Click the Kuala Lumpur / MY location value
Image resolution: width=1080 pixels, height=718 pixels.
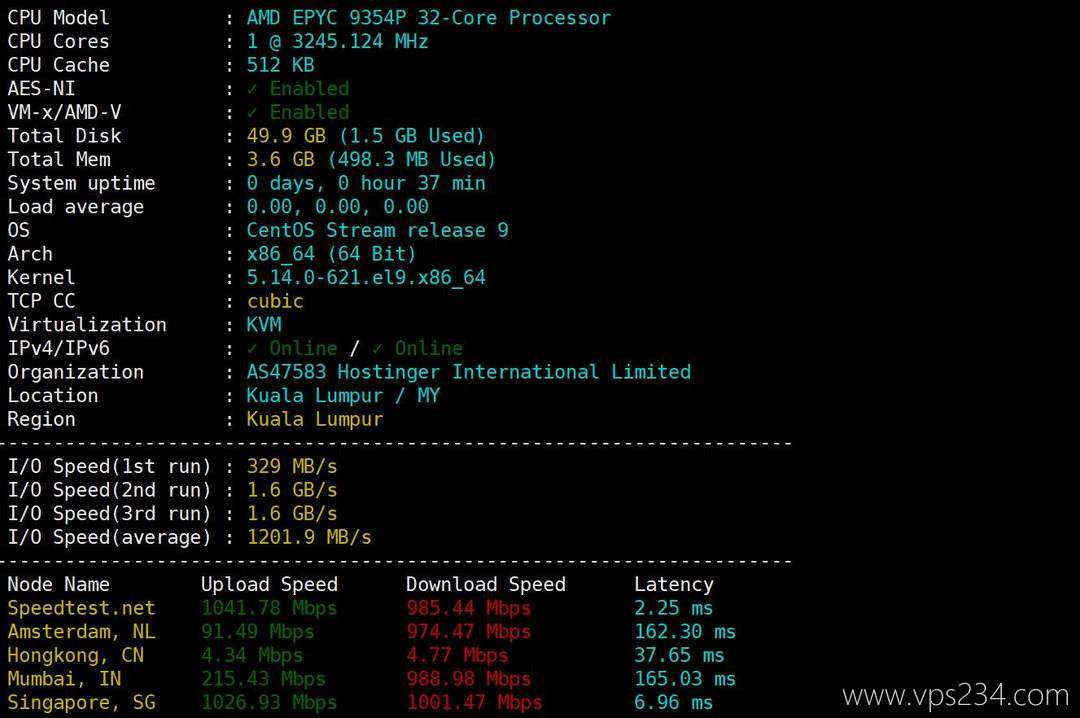(343, 396)
